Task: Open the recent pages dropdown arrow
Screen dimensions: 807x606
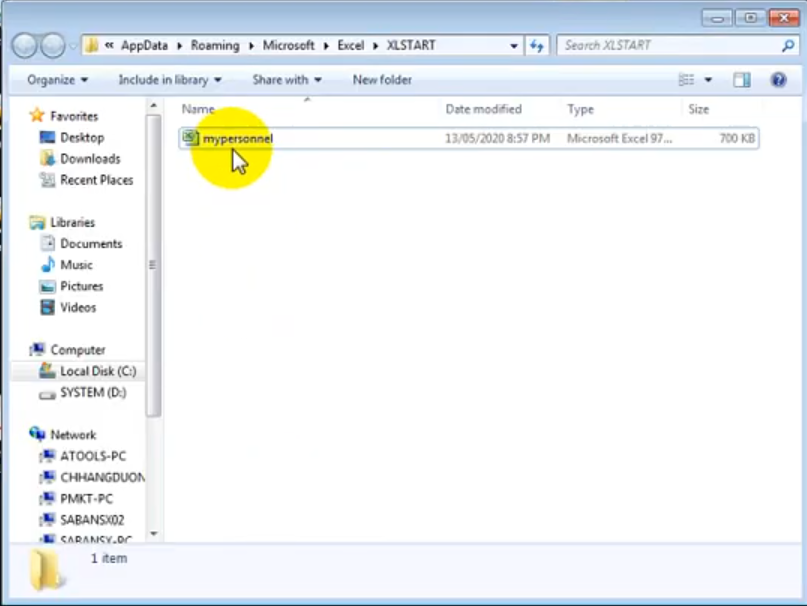Action: (73, 46)
